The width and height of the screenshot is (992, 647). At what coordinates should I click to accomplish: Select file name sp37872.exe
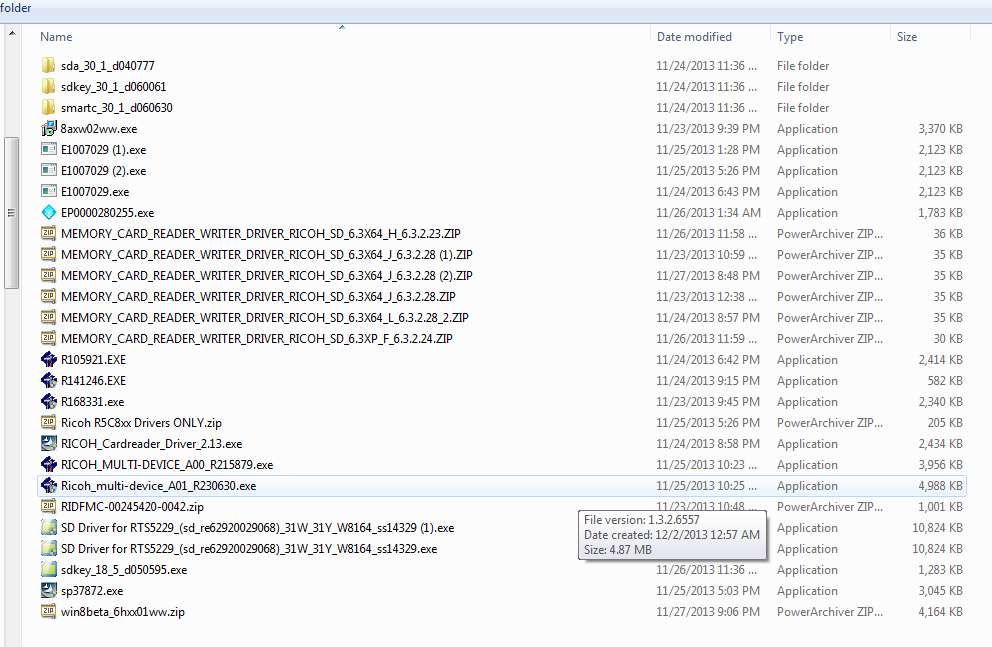tap(92, 590)
